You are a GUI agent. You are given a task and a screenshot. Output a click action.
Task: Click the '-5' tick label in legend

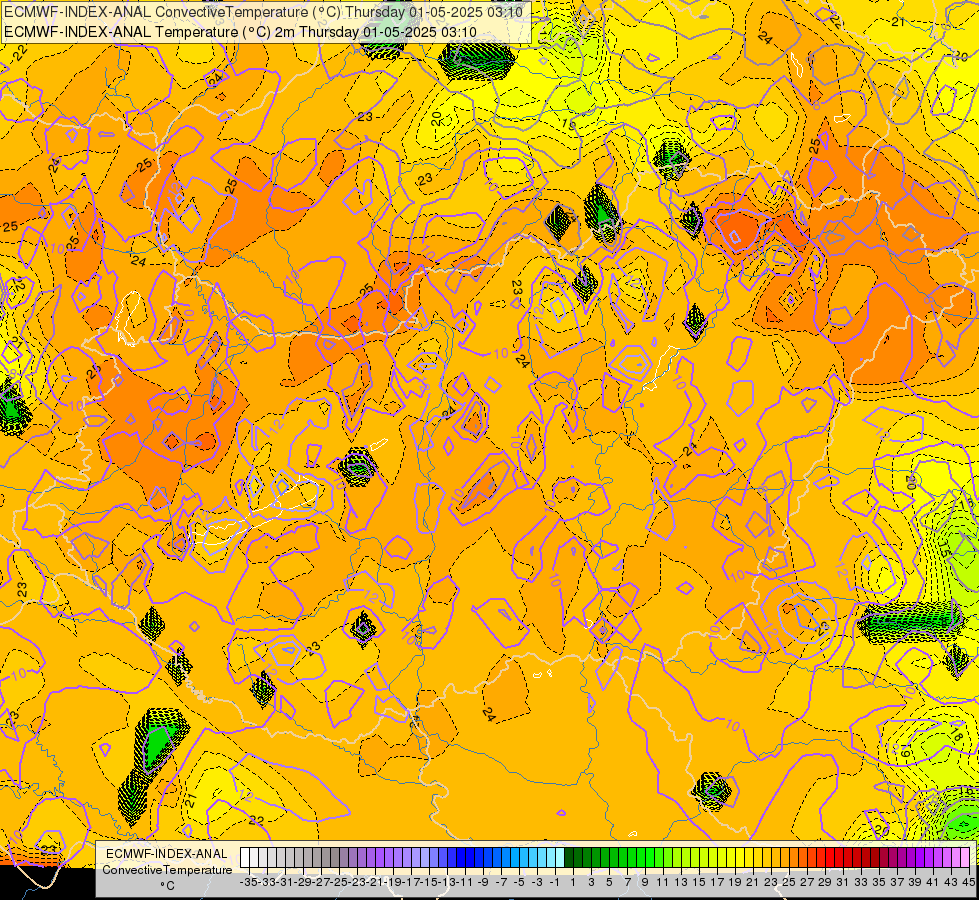tap(519, 882)
